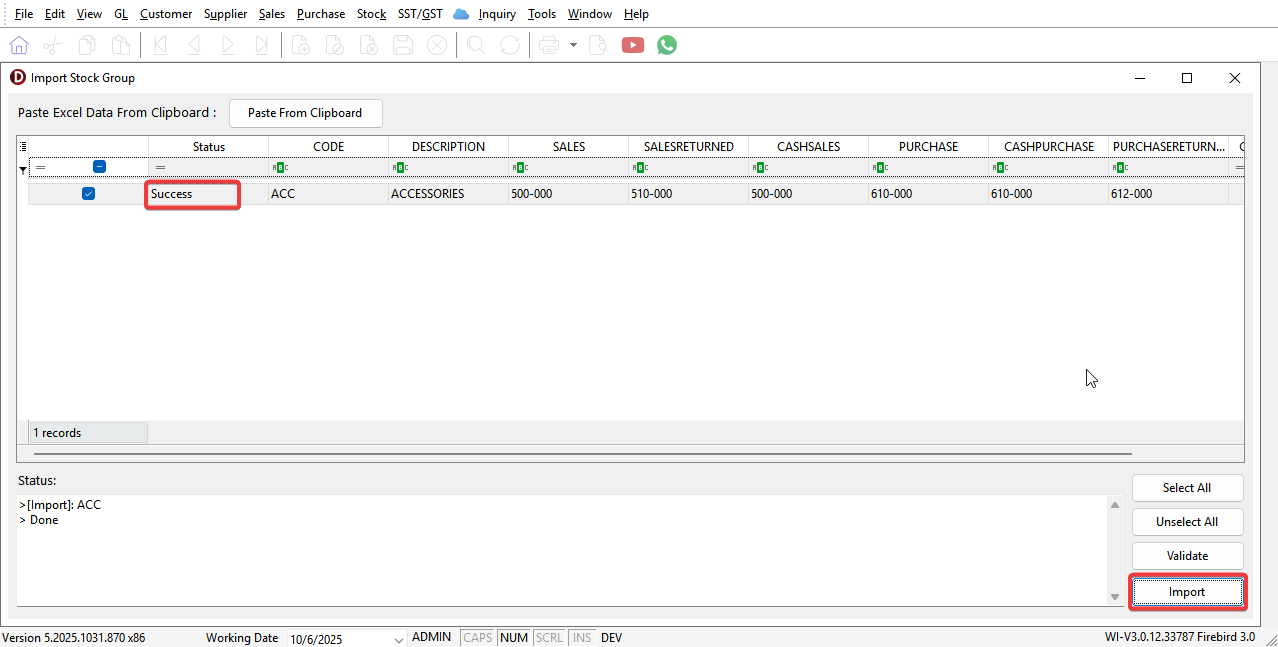Click the CODE column header
The image size is (1278, 647).
(x=329, y=146)
